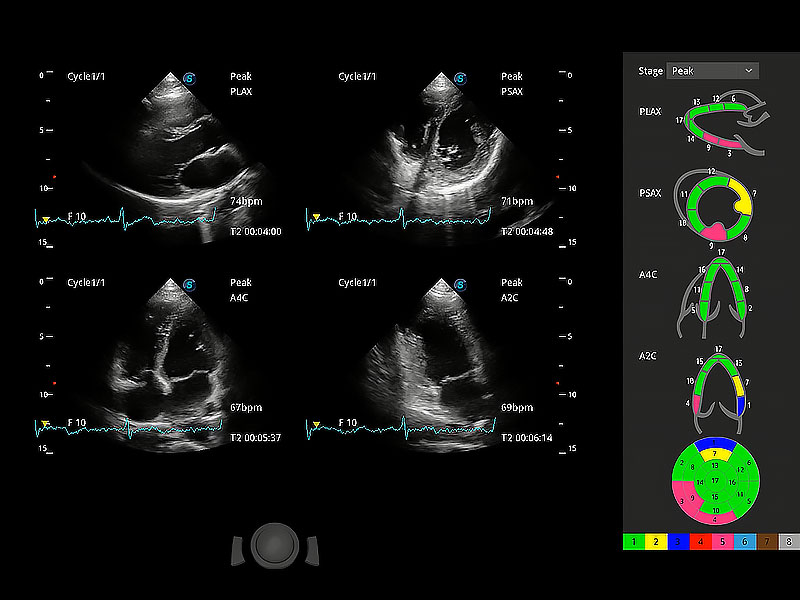Click the probe orientation marker on the PLAX view

(x=188, y=77)
